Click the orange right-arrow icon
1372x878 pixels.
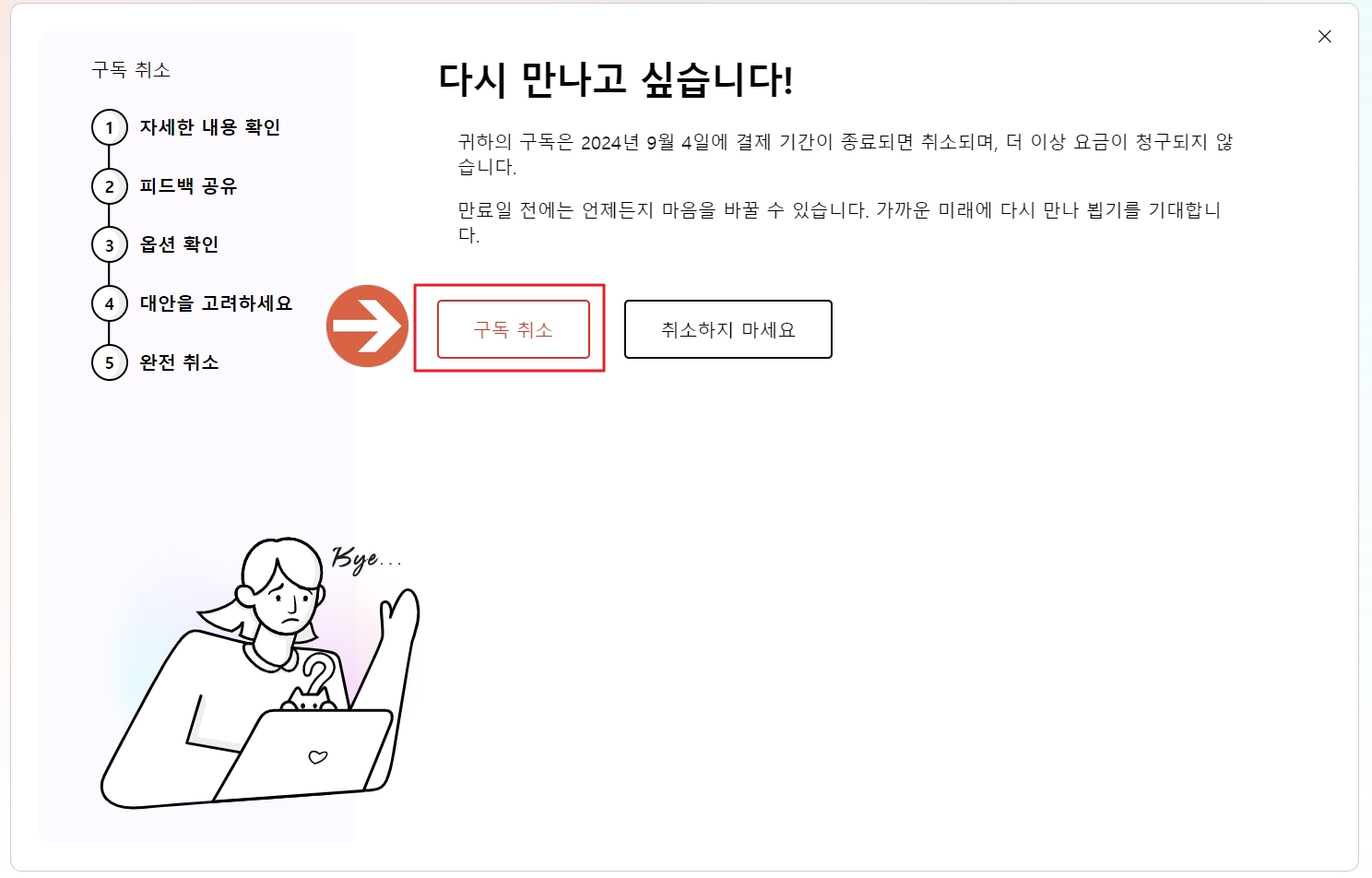(367, 326)
